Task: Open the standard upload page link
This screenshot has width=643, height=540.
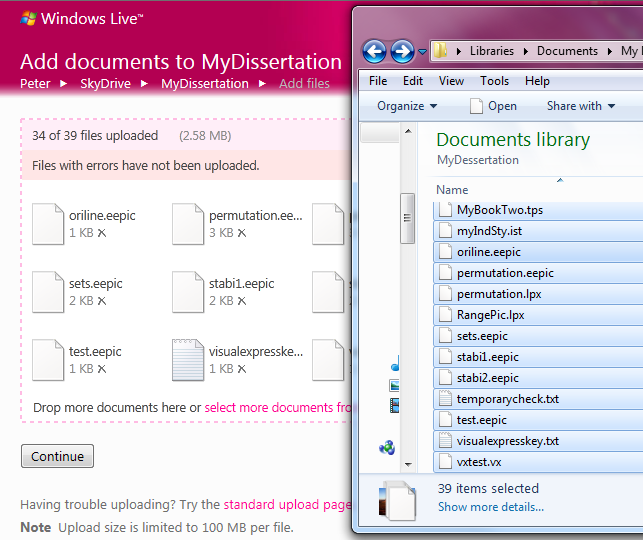Action: pos(287,505)
